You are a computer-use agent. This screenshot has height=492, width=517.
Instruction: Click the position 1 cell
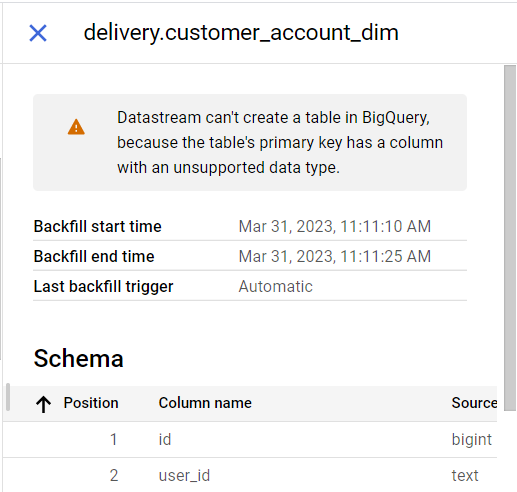coord(114,439)
